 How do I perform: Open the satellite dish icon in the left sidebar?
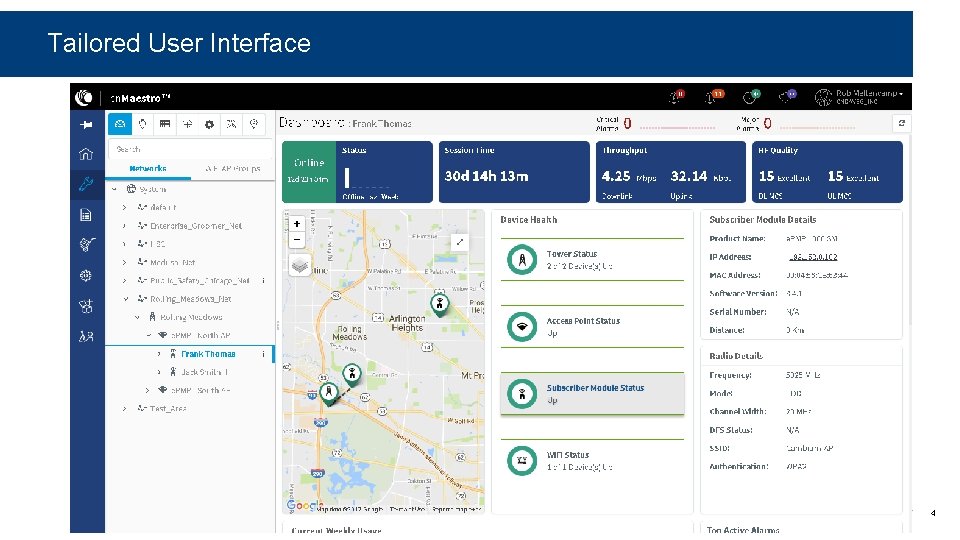click(86, 245)
